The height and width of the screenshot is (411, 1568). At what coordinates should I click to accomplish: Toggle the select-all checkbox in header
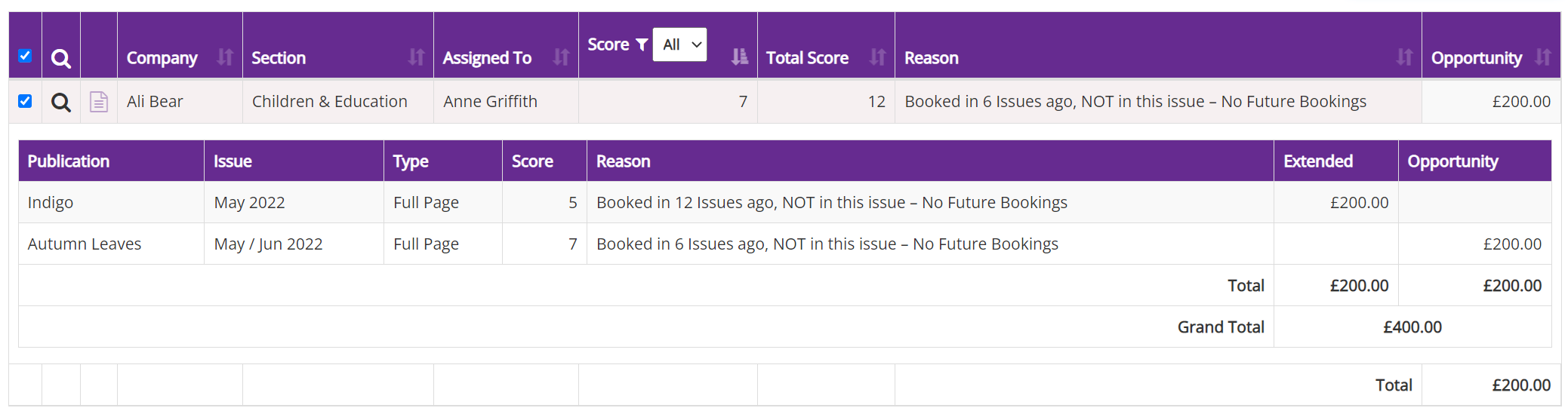click(x=25, y=56)
